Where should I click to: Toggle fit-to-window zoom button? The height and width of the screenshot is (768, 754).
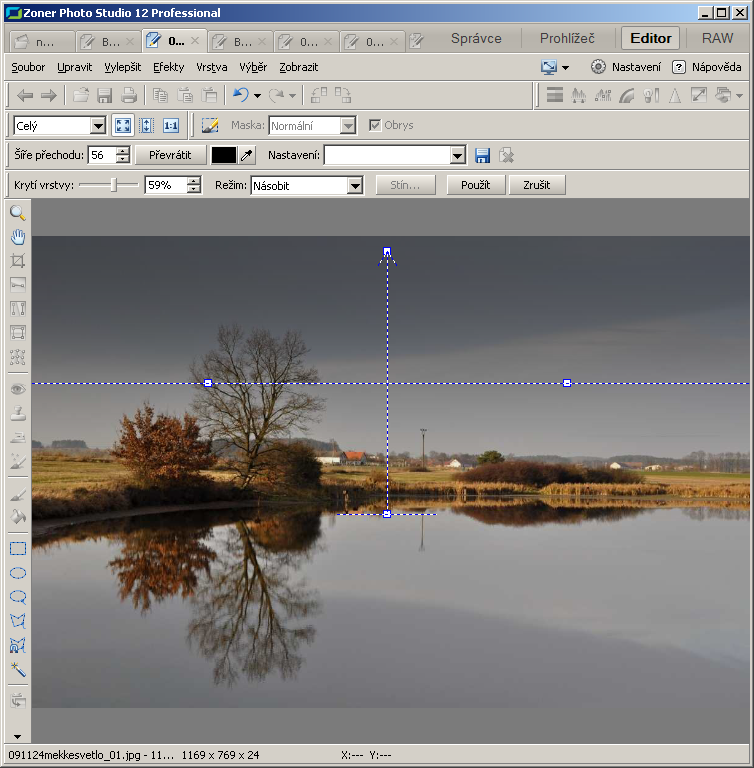pos(123,126)
